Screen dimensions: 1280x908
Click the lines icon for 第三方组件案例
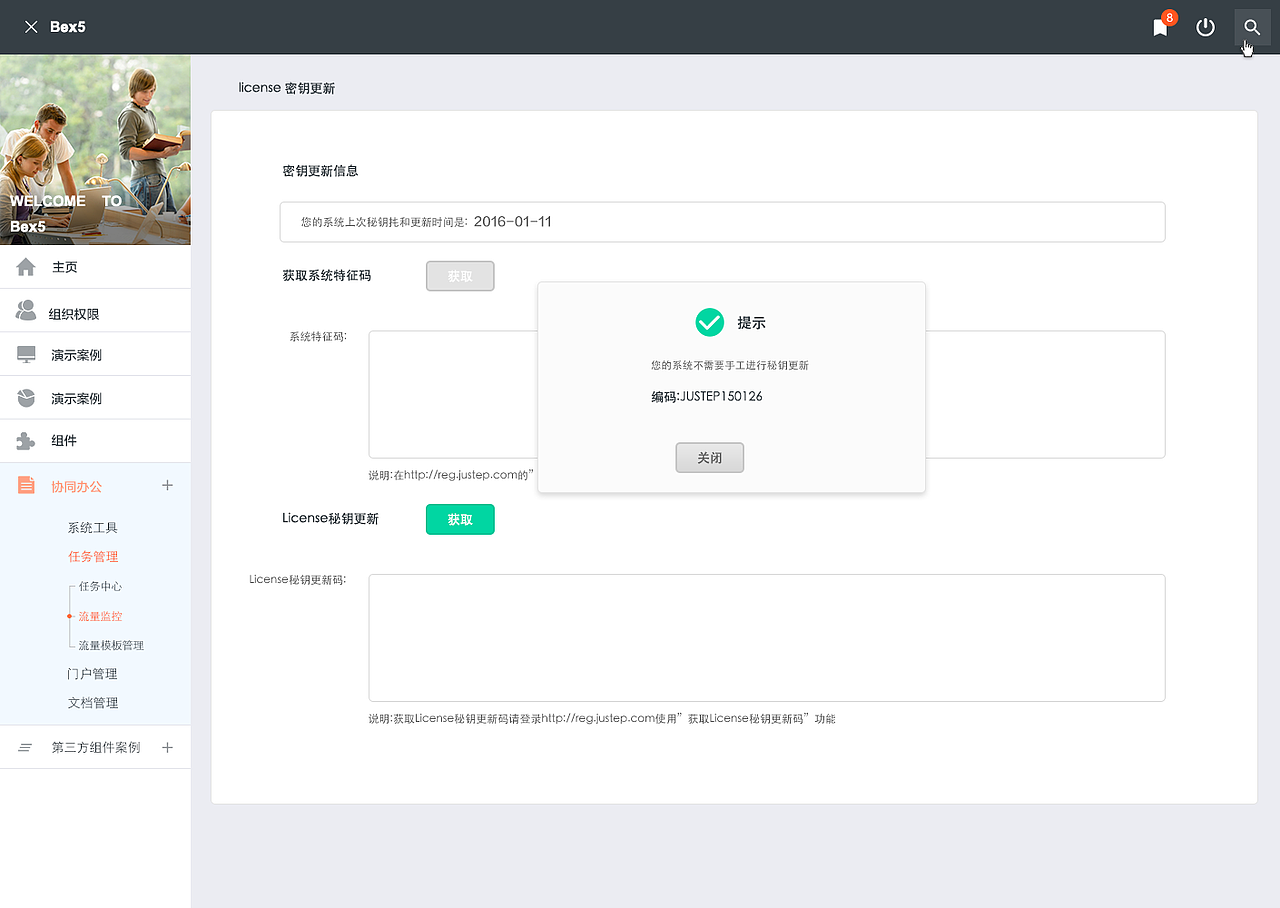tap(26, 748)
